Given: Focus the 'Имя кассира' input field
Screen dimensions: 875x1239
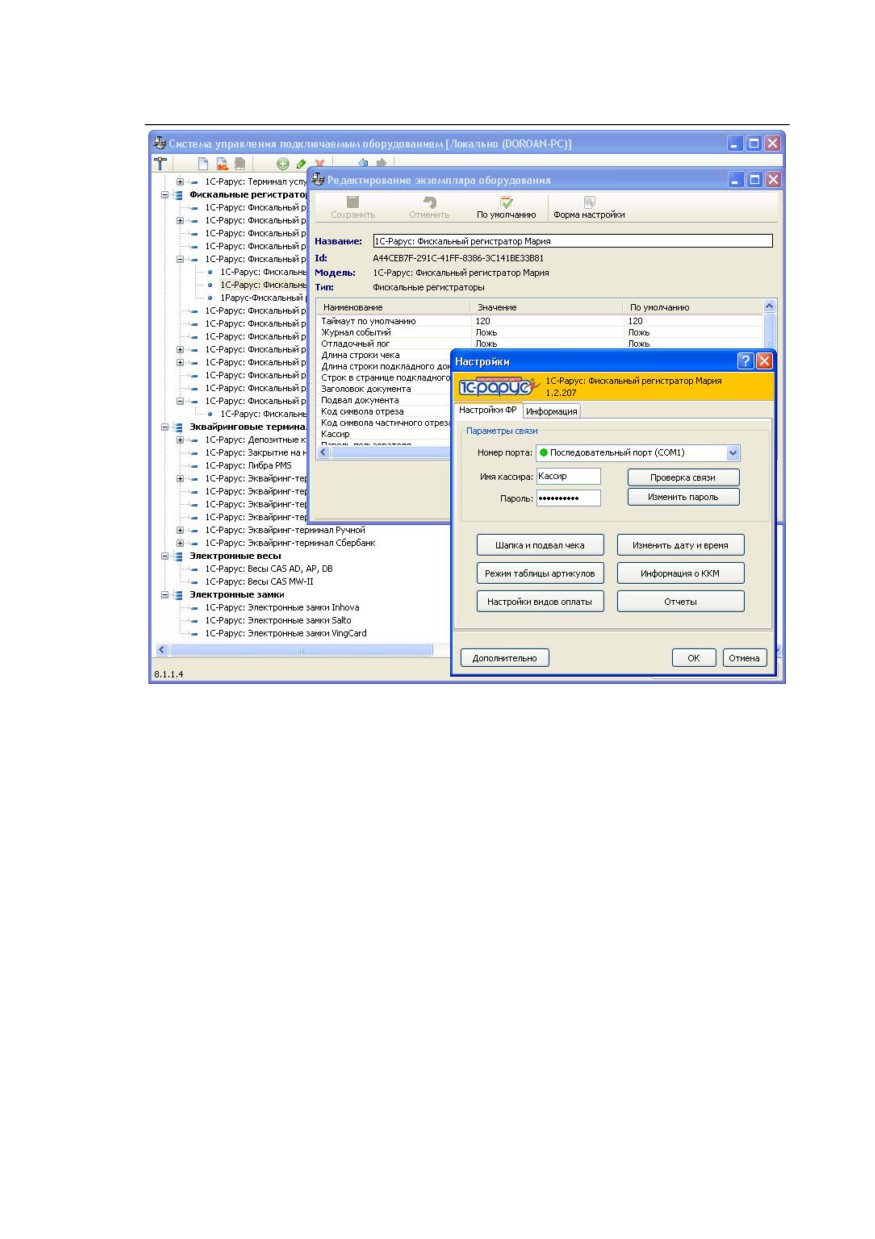Looking at the screenshot, I should click(x=568, y=477).
